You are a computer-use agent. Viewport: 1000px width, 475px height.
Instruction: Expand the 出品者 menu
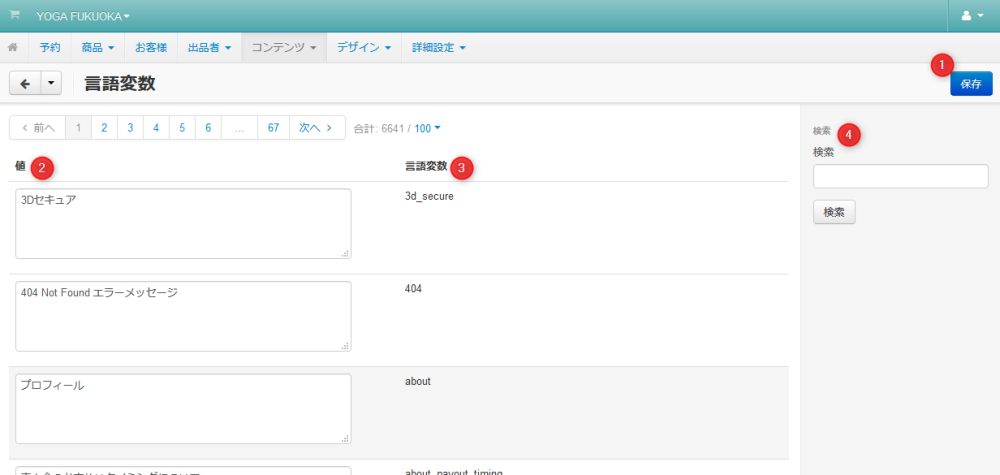tap(209, 47)
